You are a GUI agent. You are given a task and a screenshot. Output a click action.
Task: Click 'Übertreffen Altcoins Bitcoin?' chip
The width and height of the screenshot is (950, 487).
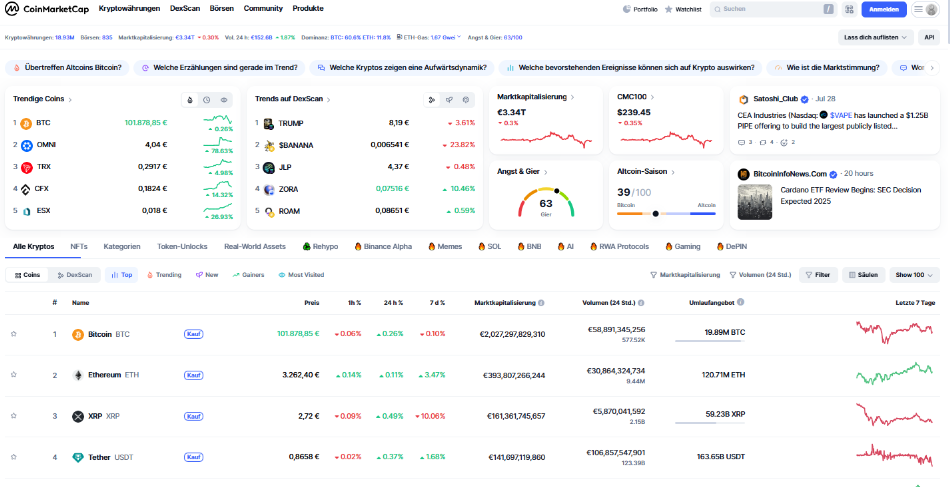point(67,67)
